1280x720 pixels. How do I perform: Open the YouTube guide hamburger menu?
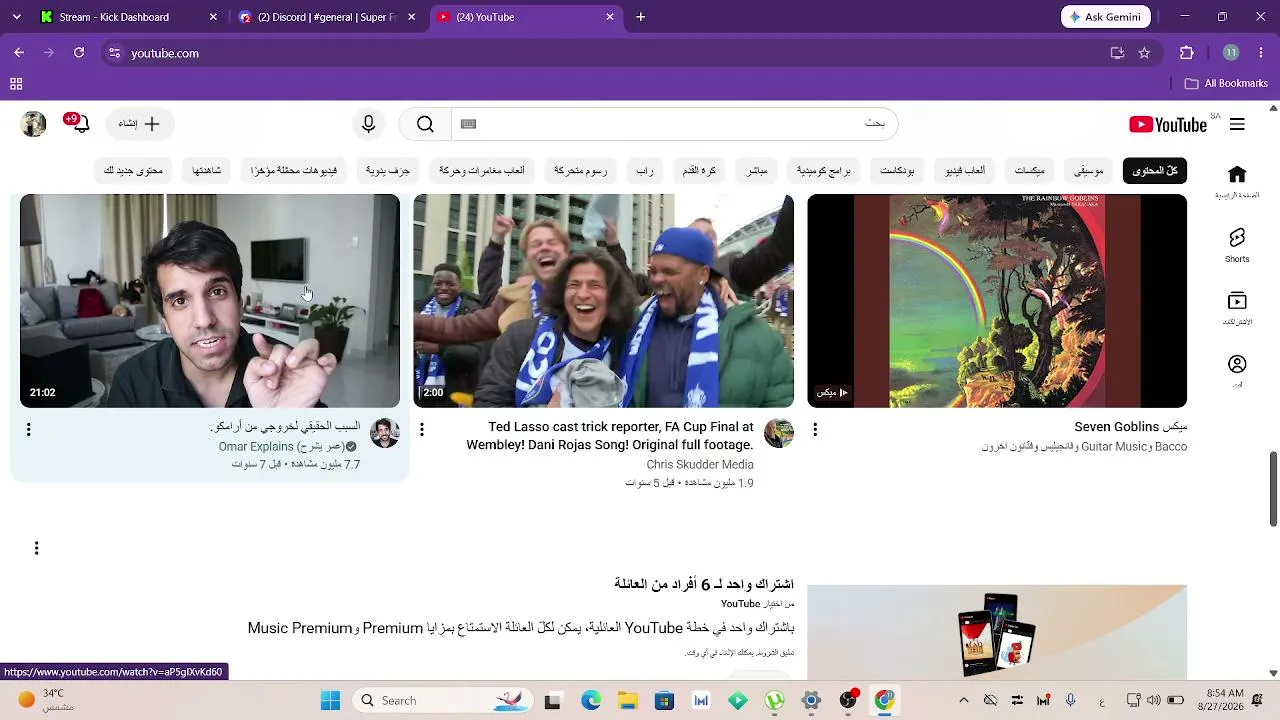(x=1237, y=124)
